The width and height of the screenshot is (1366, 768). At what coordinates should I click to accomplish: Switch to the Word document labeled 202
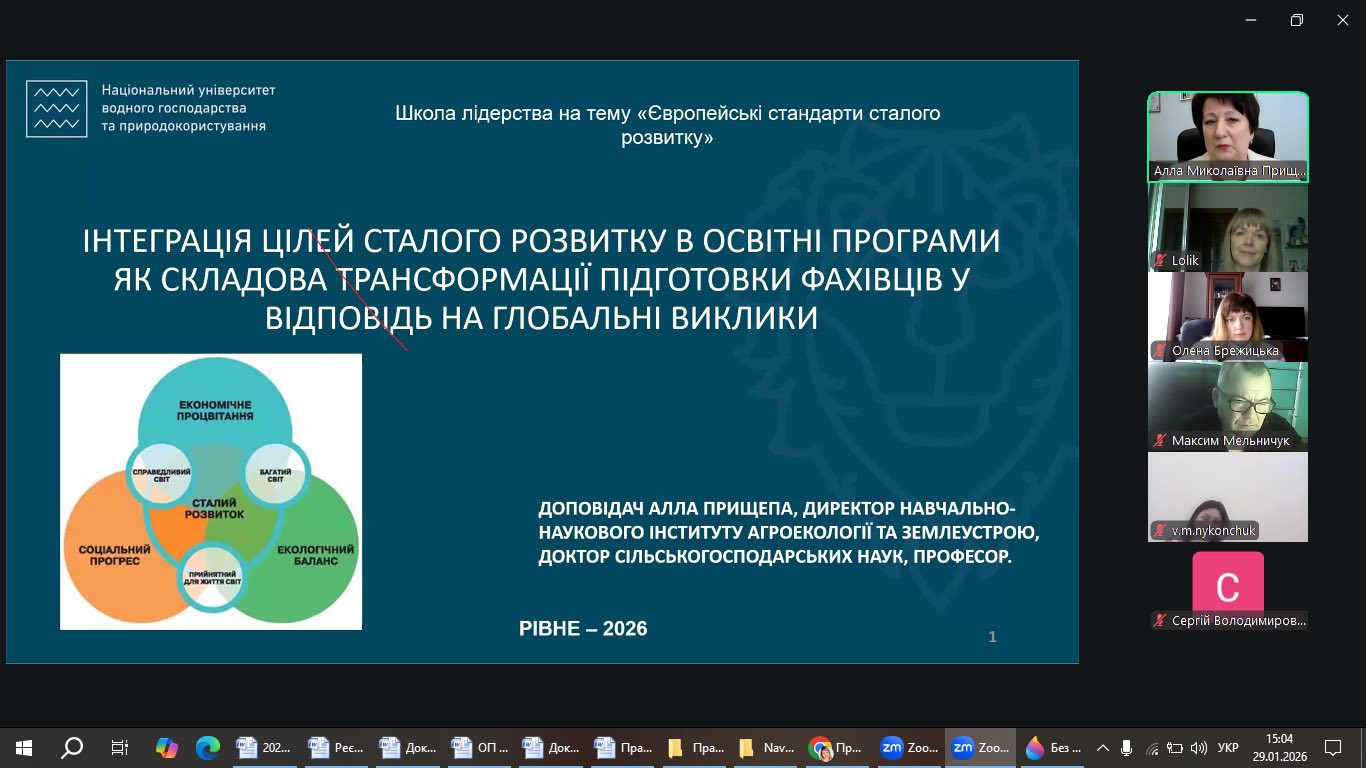tap(264, 747)
